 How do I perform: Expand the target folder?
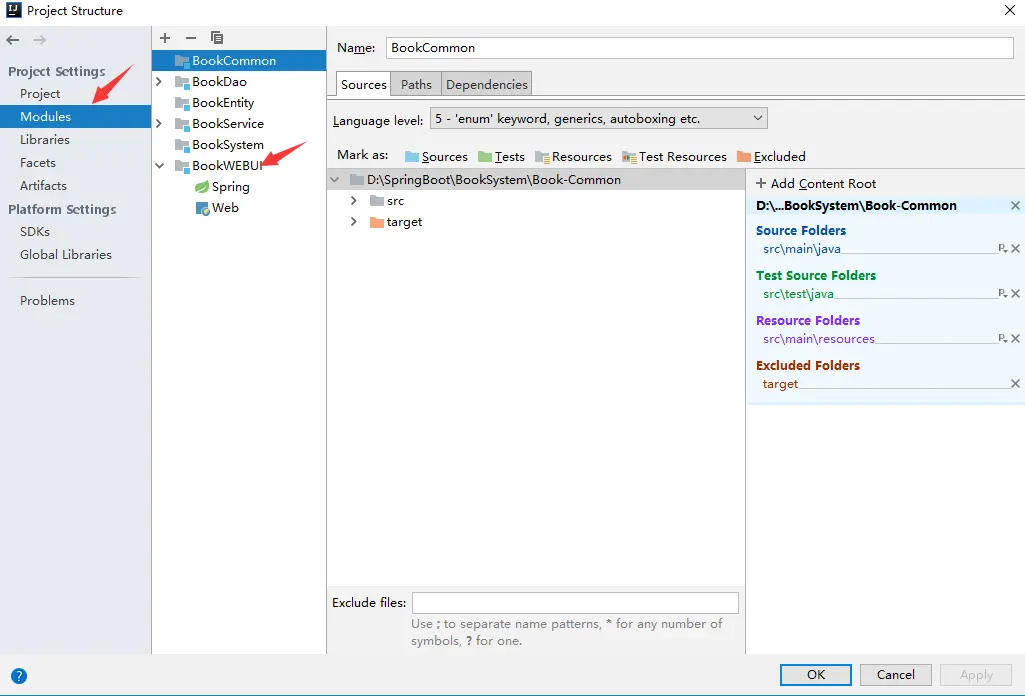354,222
